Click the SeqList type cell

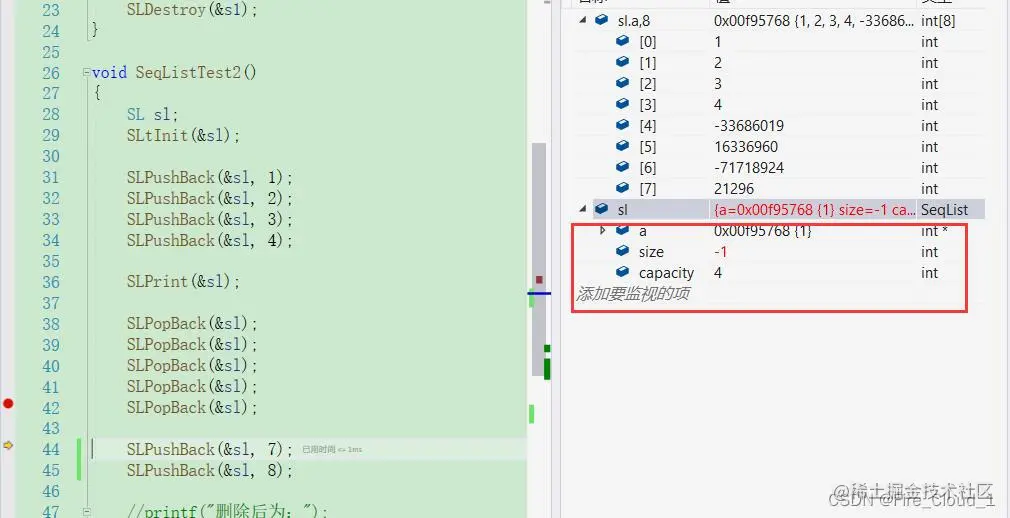pyautogui.click(x=945, y=209)
